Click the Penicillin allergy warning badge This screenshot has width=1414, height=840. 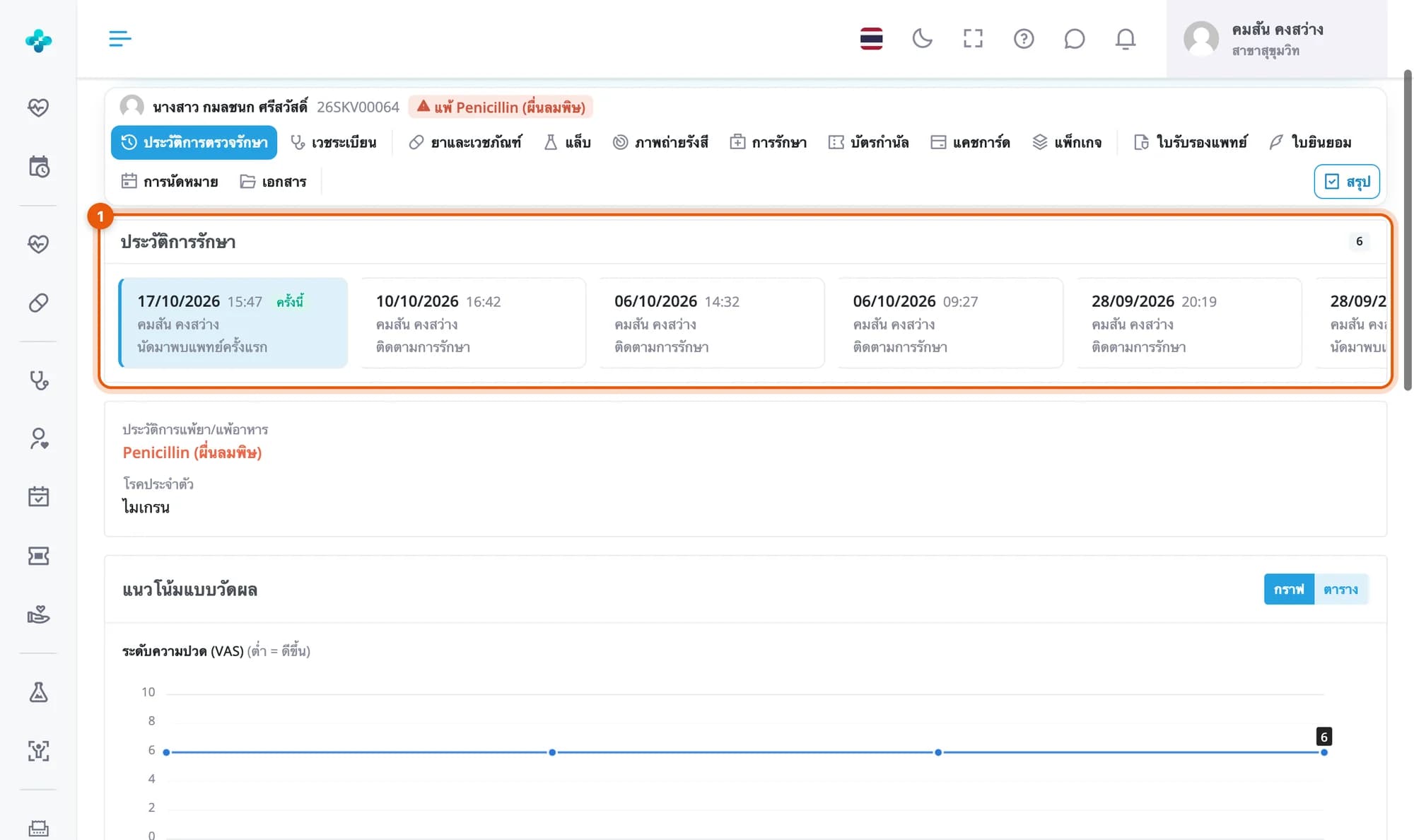coord(501,107)
